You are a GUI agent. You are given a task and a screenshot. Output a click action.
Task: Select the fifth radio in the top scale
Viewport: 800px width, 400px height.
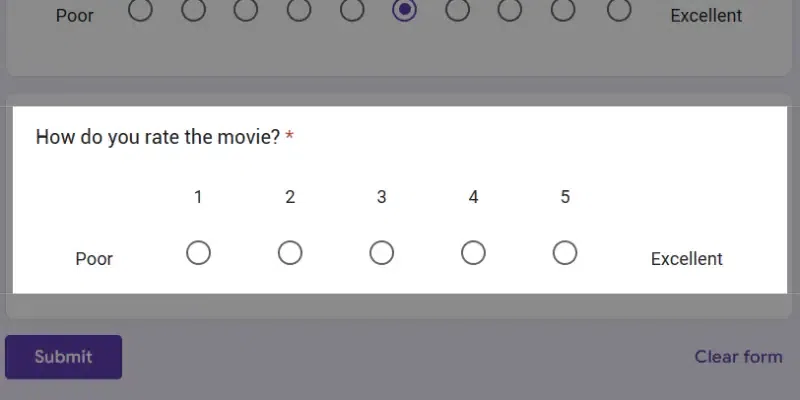[352, 10]
